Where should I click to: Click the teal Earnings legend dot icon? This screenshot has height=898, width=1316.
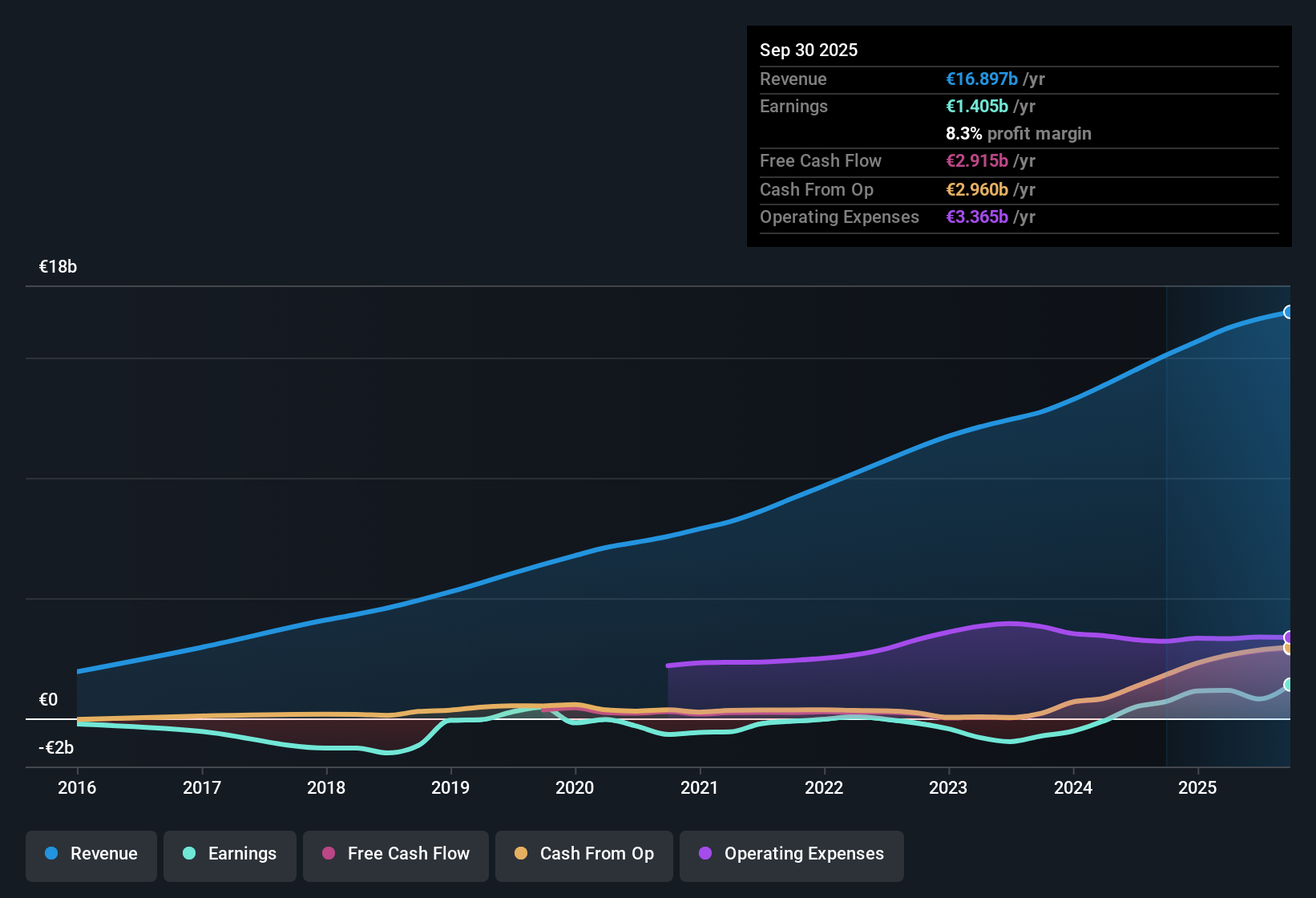[189, 854]
